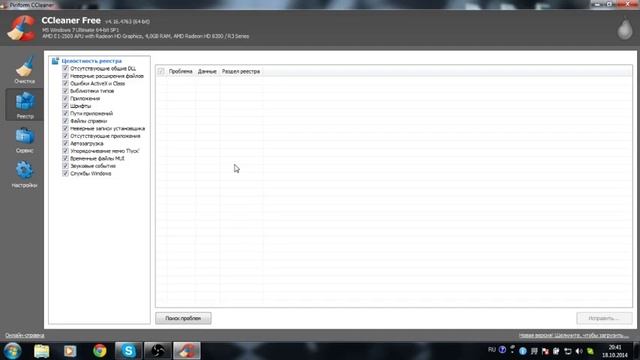Viewport: 640px width, 360px height.
Task: Open the Настройки (Options) gear section
Action: pyautogui.click(x=24, y=175)
